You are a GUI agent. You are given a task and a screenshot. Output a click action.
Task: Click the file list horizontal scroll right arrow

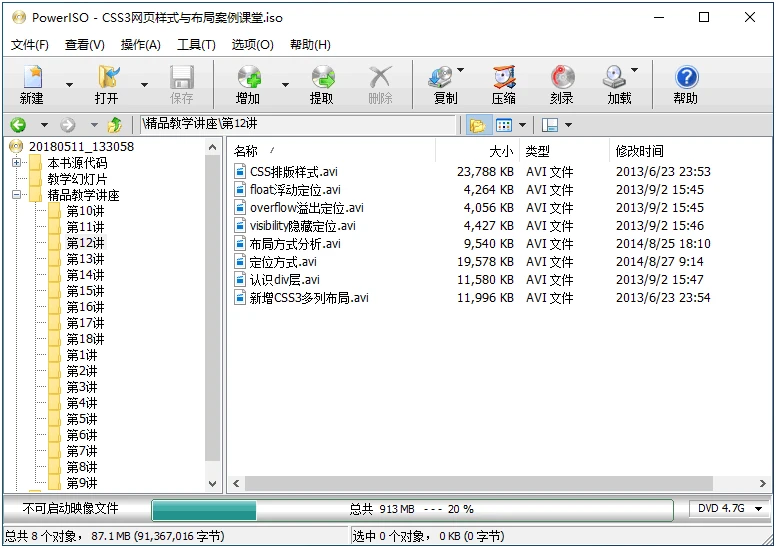(x=763, y=484)
